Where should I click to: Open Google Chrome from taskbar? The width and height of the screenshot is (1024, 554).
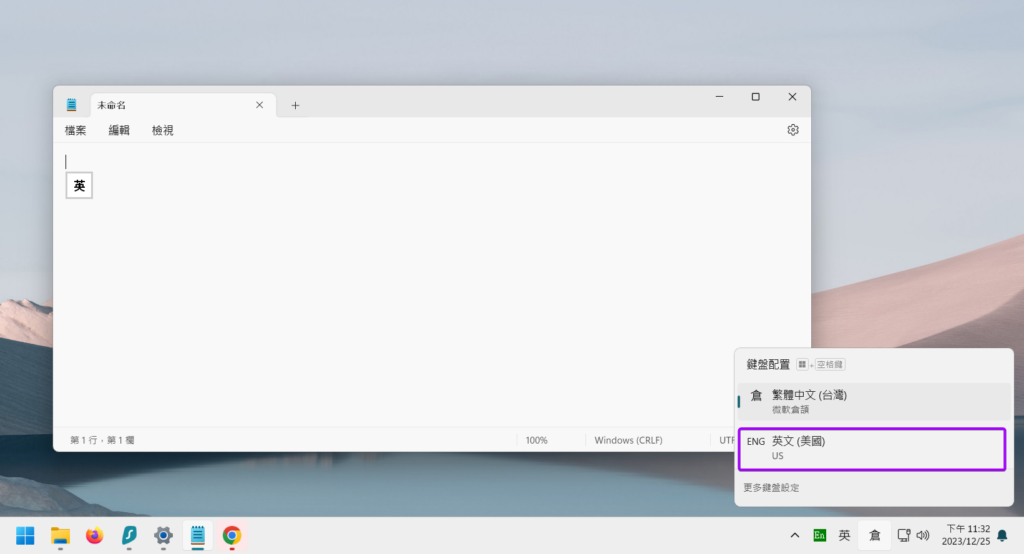(x=232, y=536)
